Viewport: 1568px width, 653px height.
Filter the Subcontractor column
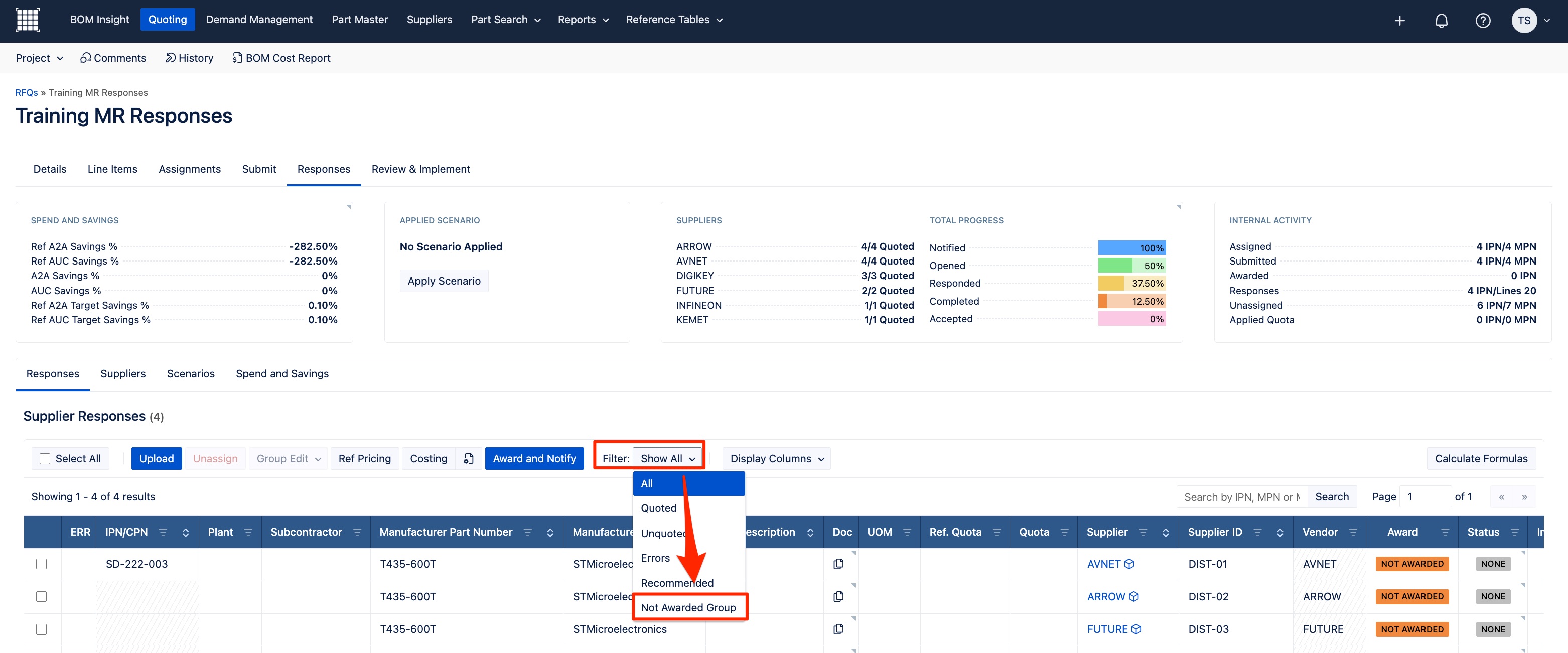pyautogui.click(x=357, y=533)
